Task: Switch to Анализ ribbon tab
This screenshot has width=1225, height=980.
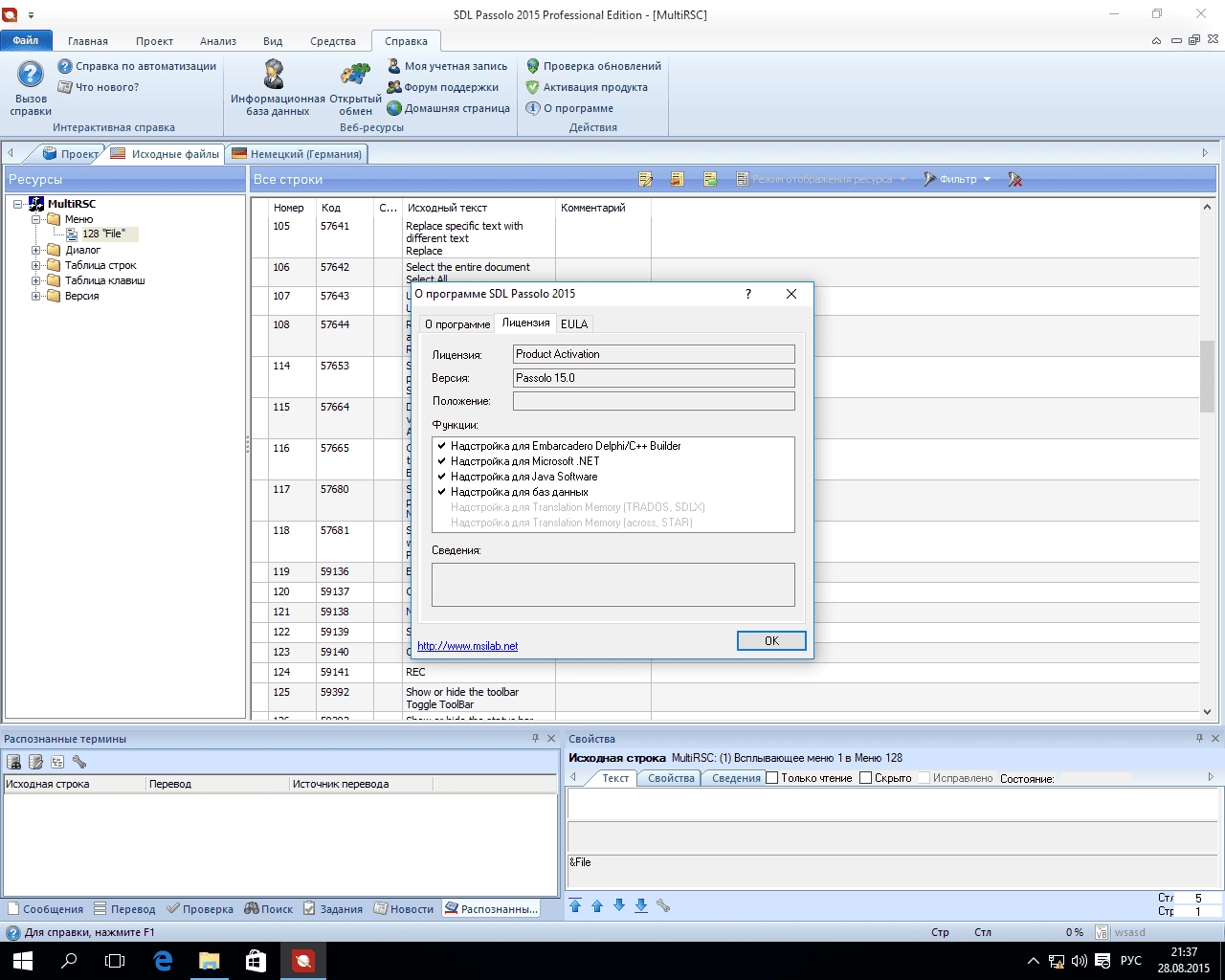Action: click(218, 41)
